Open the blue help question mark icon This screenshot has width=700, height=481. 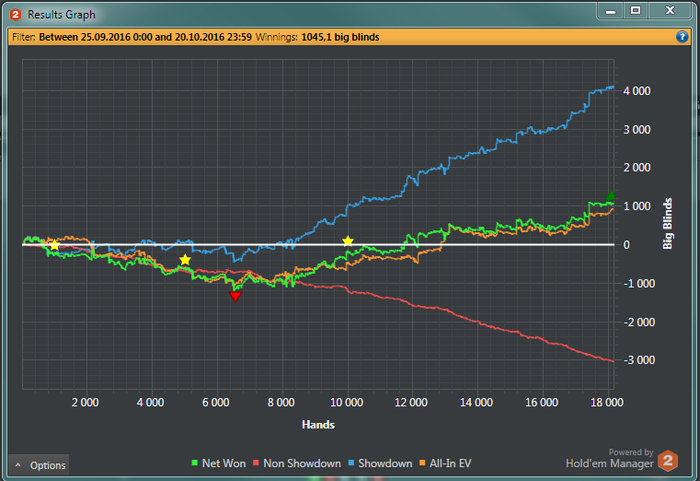tap(682, 37)
